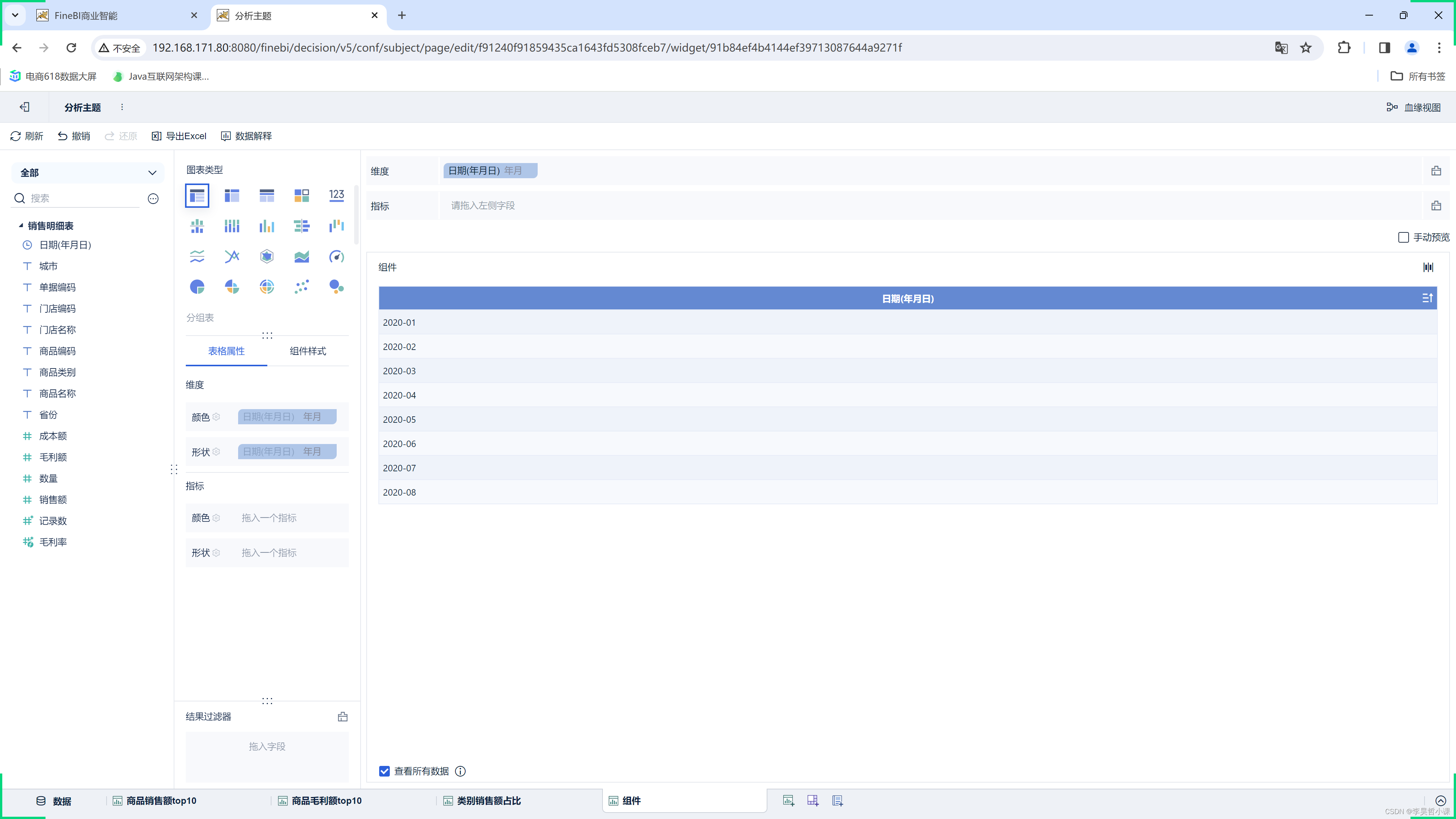
Task: Open the 分析主题 more options menu
Action: 122,107
